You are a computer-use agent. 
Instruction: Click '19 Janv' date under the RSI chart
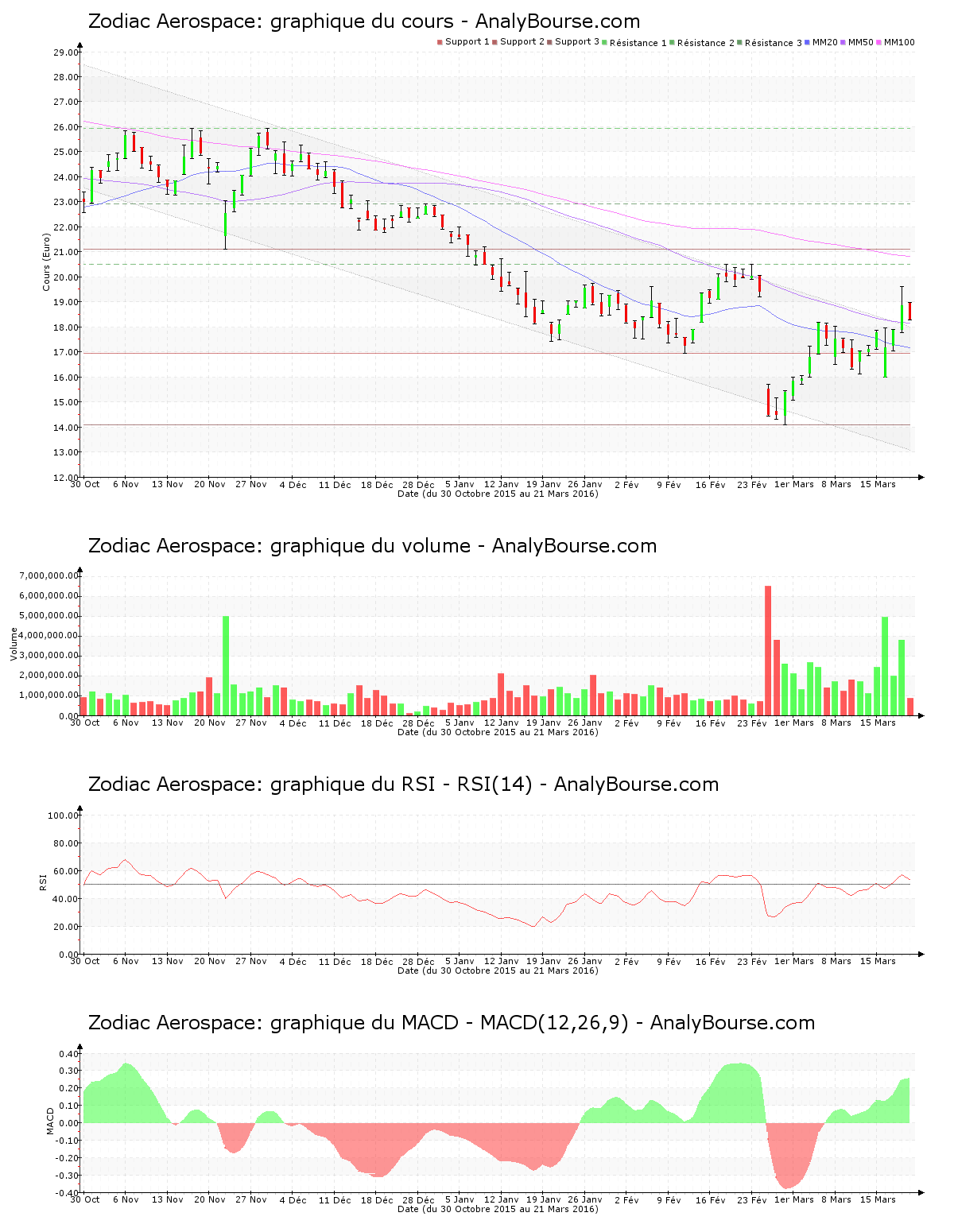point(543,961)
